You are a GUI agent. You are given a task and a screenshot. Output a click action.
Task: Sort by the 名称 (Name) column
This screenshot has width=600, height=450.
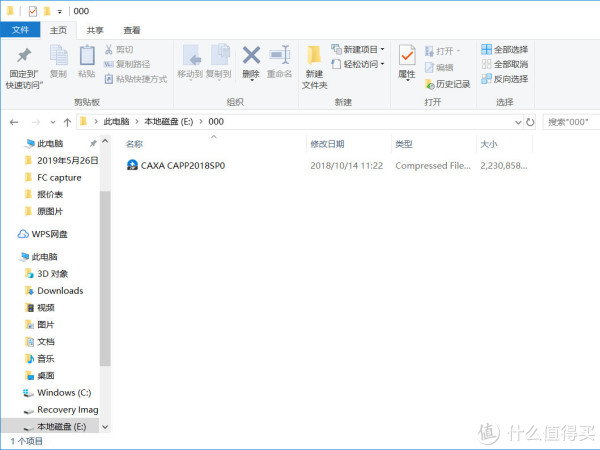click(134, 144)
